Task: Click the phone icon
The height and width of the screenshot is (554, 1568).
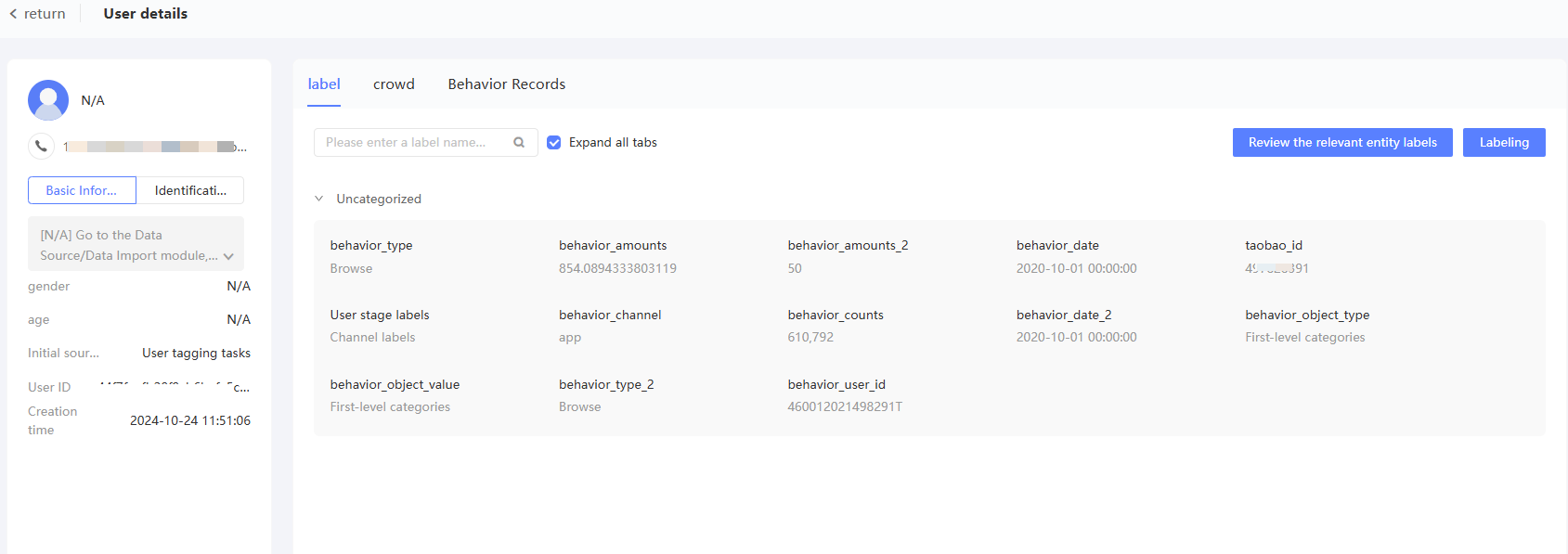Action: point(41,146)
